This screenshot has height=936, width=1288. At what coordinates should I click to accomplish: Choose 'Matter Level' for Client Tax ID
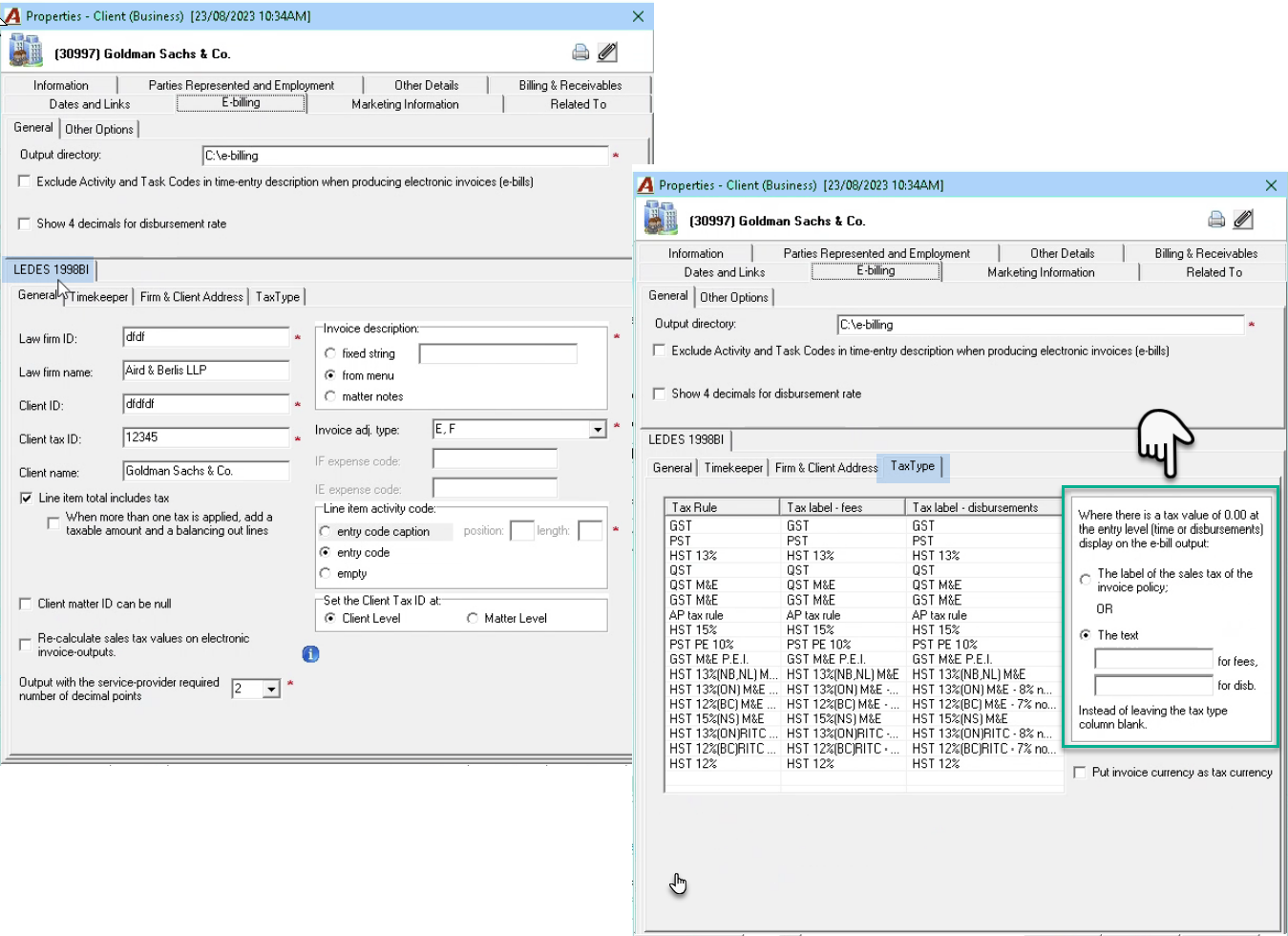pos(473,619)
